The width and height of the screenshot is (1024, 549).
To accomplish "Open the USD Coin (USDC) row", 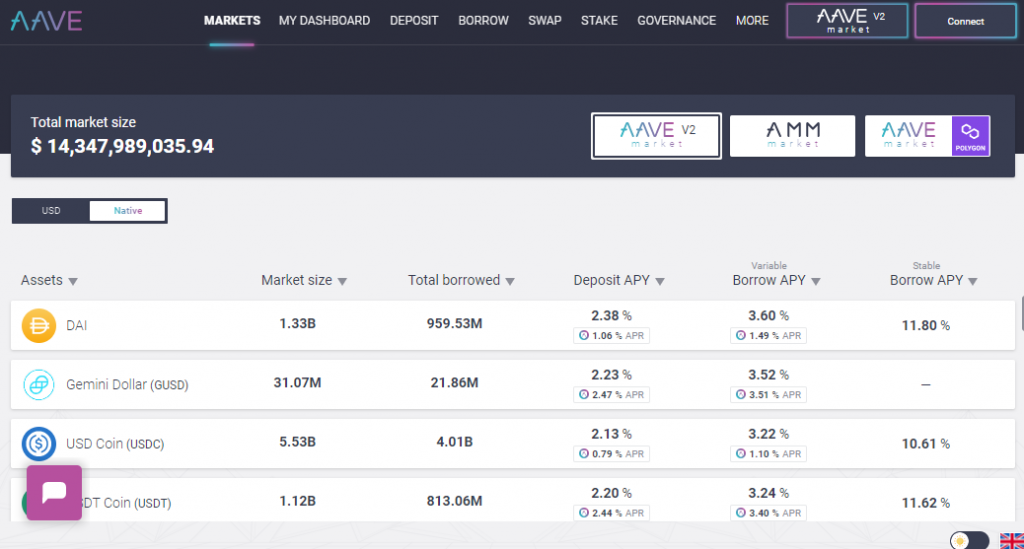I will click(513, 444).
